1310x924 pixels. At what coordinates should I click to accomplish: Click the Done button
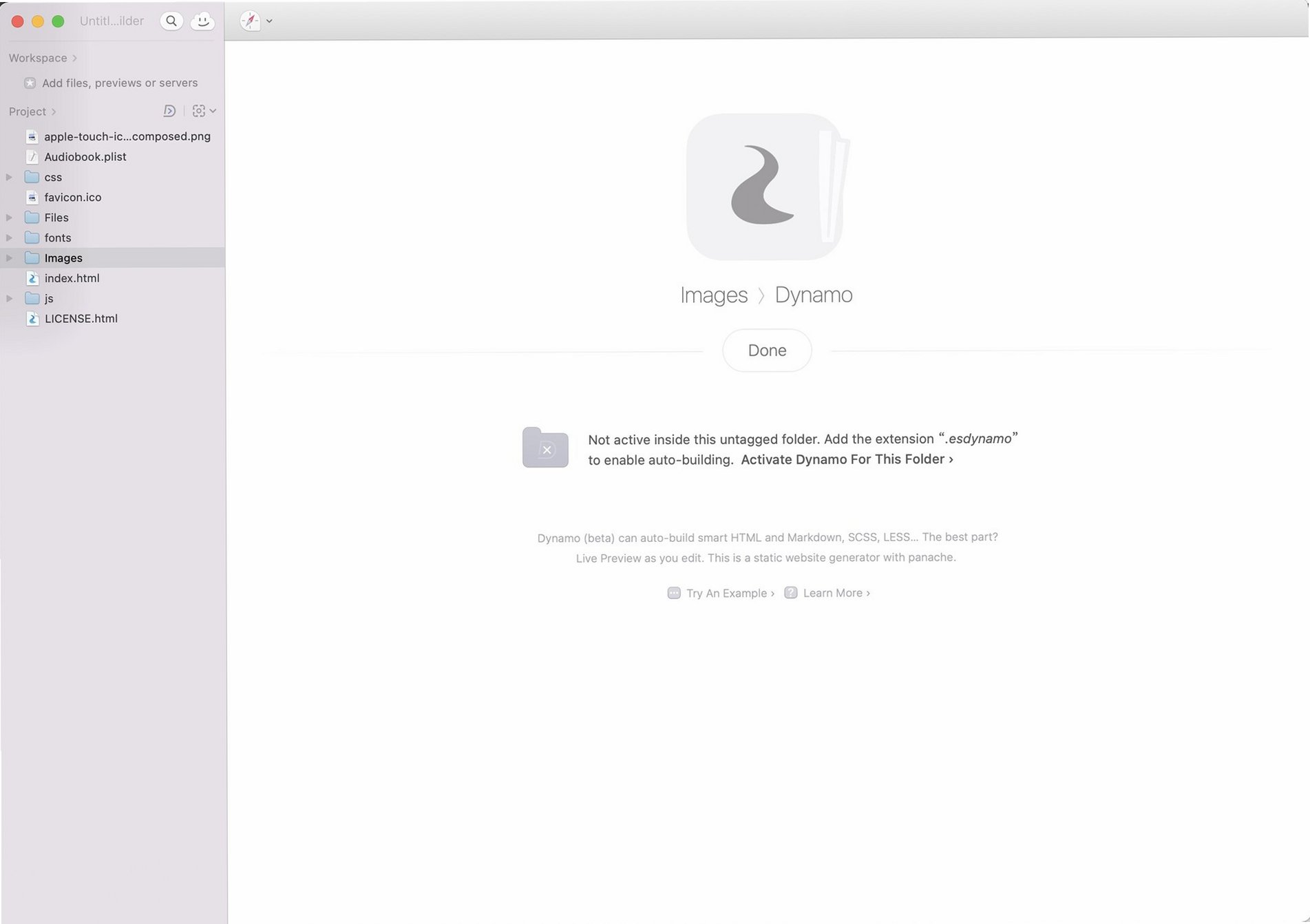pyautogui.click(x=767, y=350)
